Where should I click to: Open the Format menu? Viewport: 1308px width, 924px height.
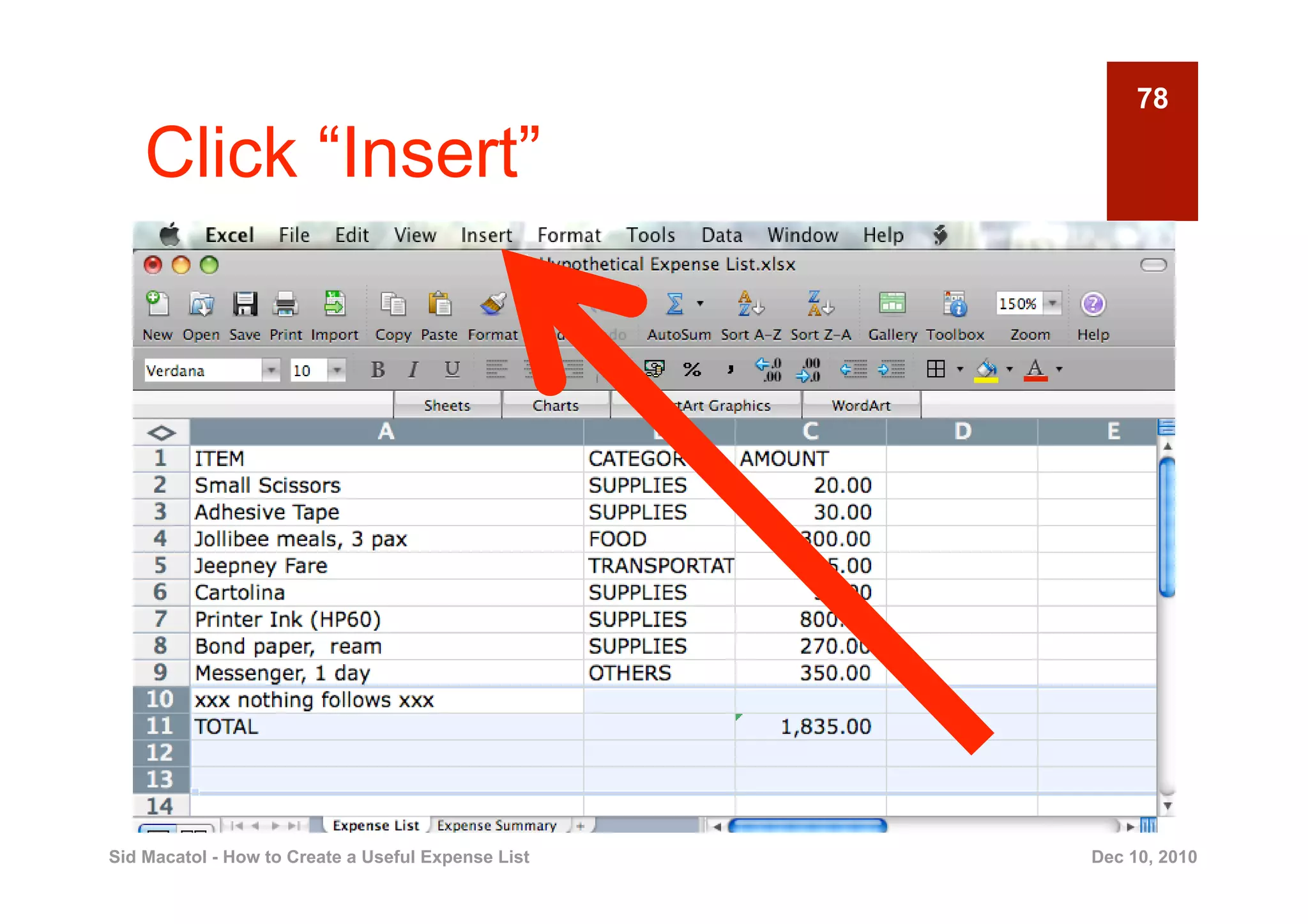click(x=569, y=235)
